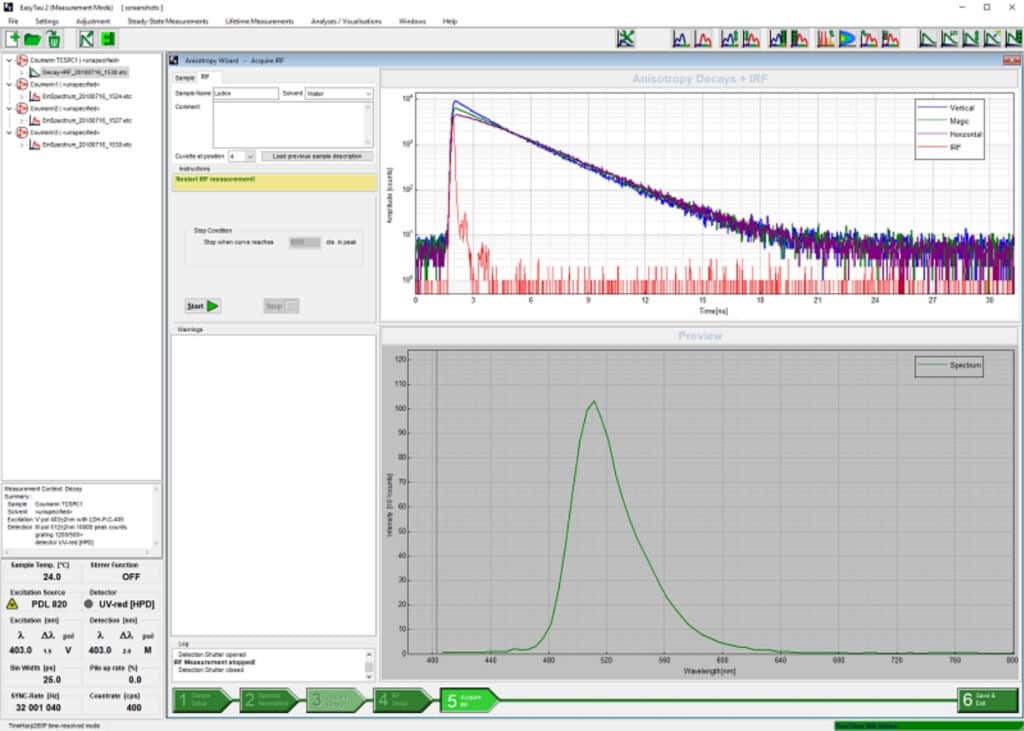
Task: Expand the Coumarin1 EmSpectrum child item
Action: tap(22, 96)
